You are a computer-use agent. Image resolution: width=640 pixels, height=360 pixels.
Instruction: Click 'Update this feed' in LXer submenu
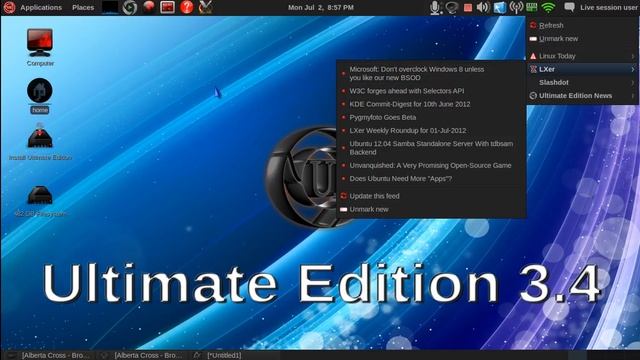tap(431, 196)
